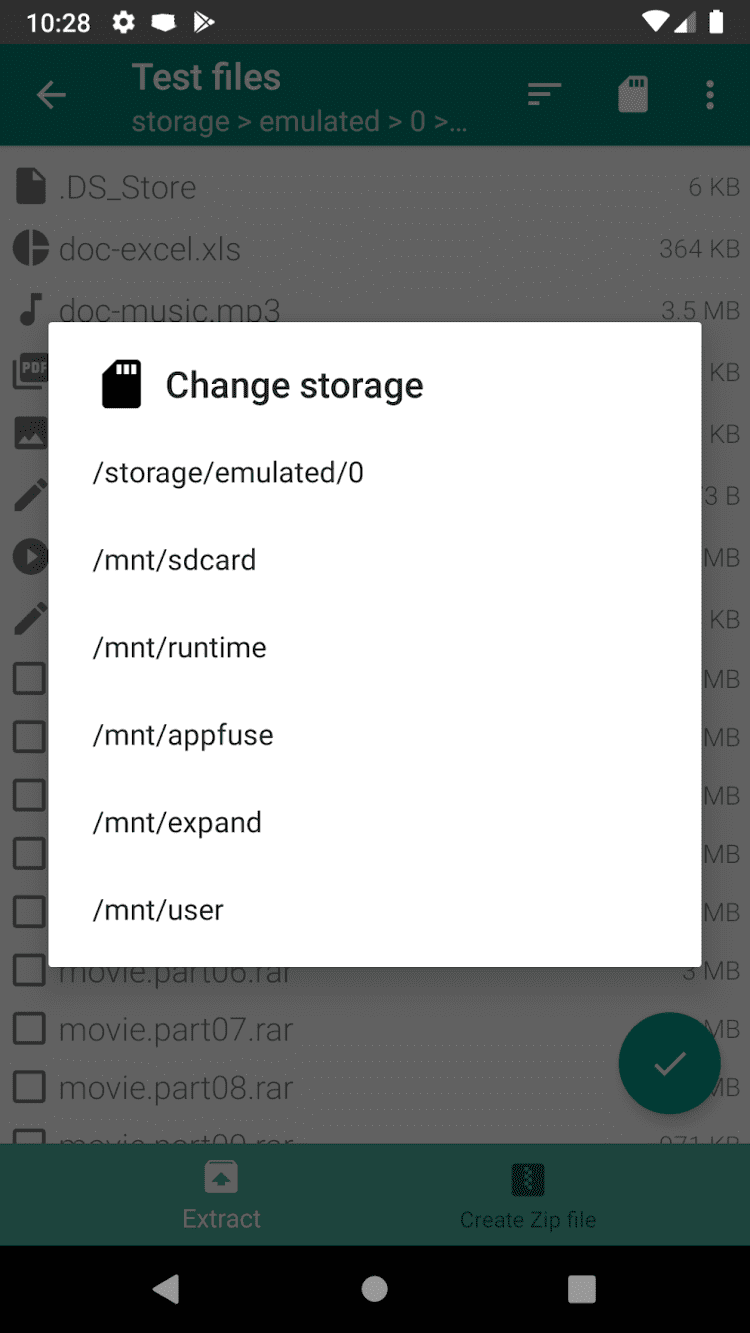This screenshot has height=1333, width=750.
Task: Tap the SD card storage icon
Action: 633,96
